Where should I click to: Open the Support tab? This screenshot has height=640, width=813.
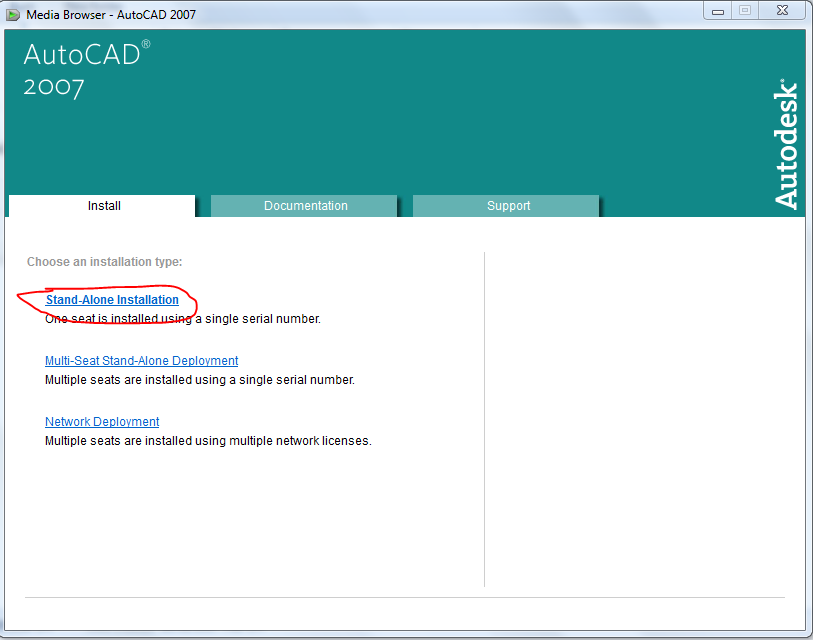(508, 206)
